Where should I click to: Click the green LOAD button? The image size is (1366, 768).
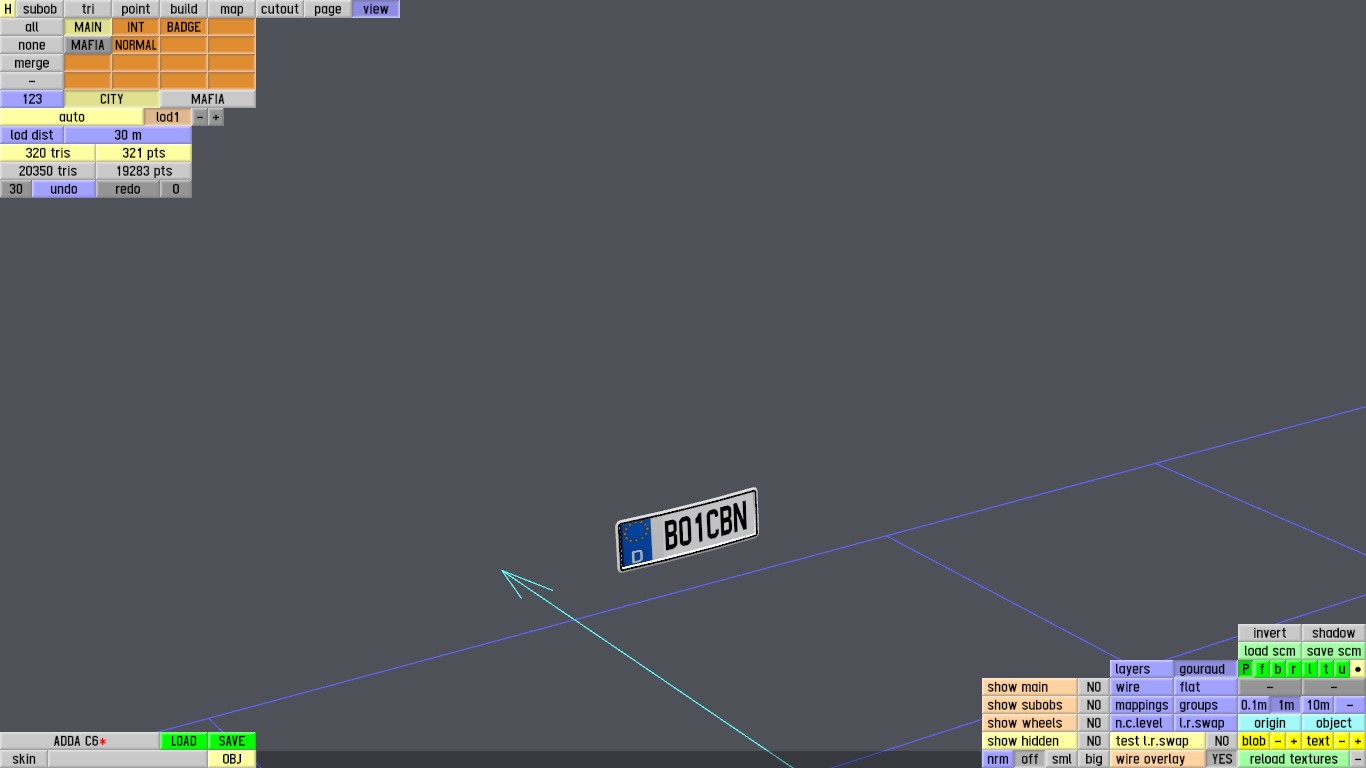[x=184, y=741]
